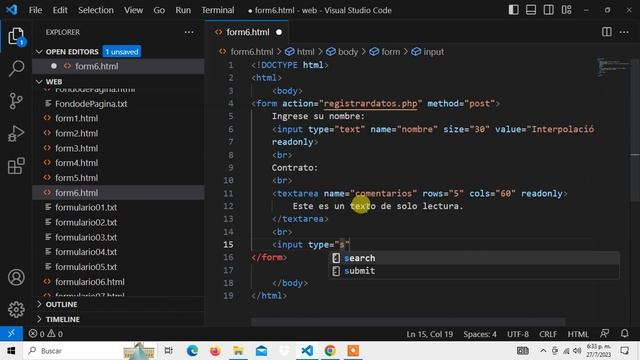Viewport: 640px width, 360px height.
Task: Open Task View on the taskbar
Action: [168, 351]
